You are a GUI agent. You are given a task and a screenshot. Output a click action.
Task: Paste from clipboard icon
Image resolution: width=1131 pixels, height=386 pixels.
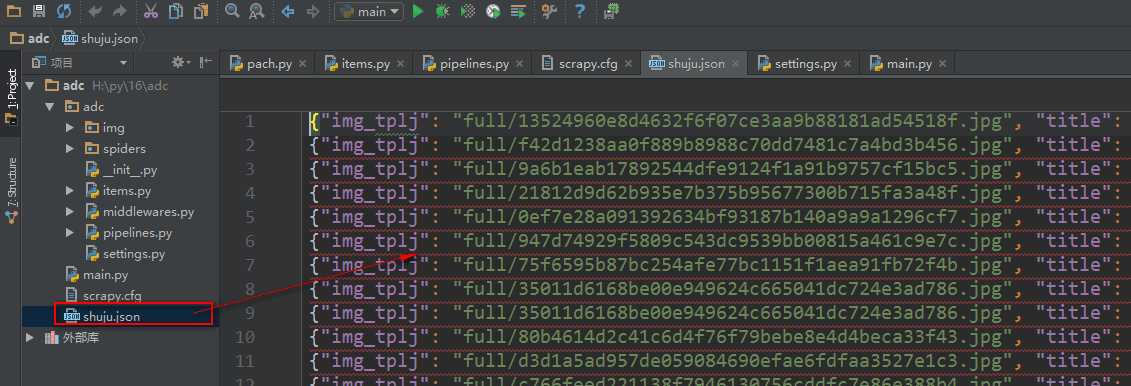tap(201, 11)
